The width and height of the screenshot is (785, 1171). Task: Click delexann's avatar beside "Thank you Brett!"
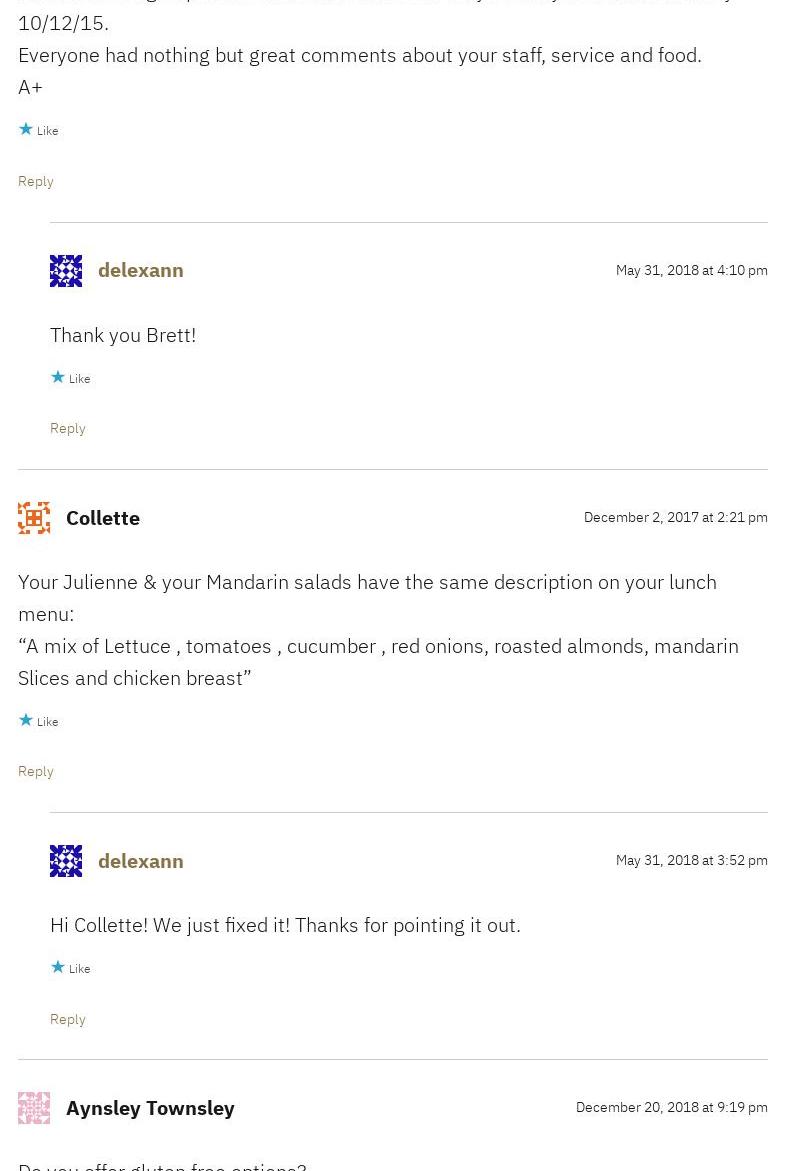[66, 271]
